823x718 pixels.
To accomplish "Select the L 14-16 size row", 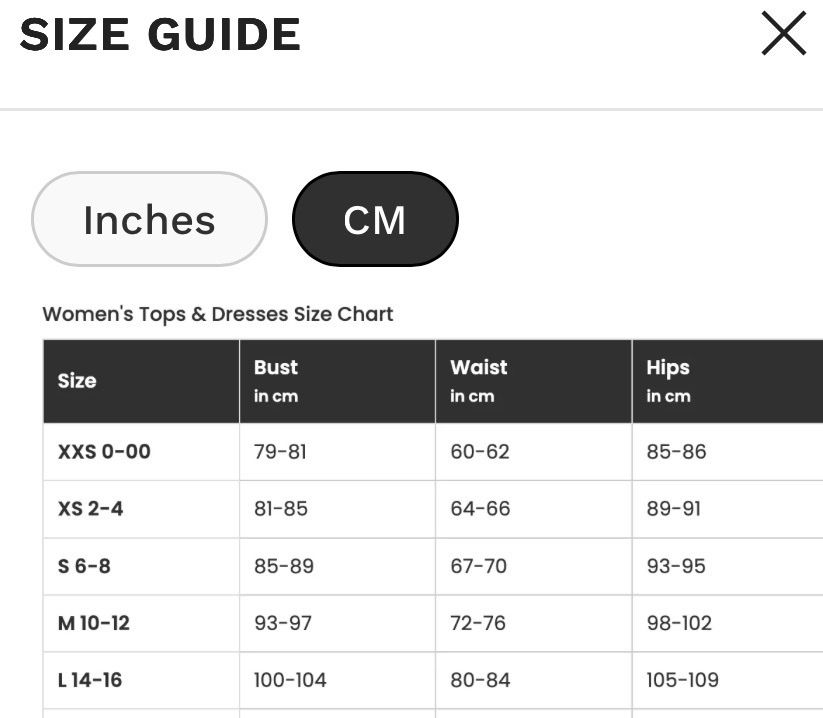I will [433, 681].
